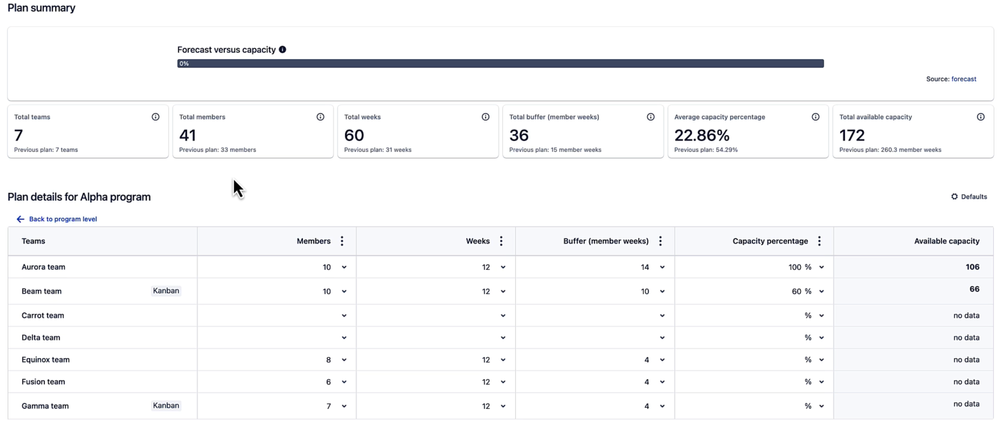
Task: Expand Equinox team Buffer dropdown
Action: (663, 360)
